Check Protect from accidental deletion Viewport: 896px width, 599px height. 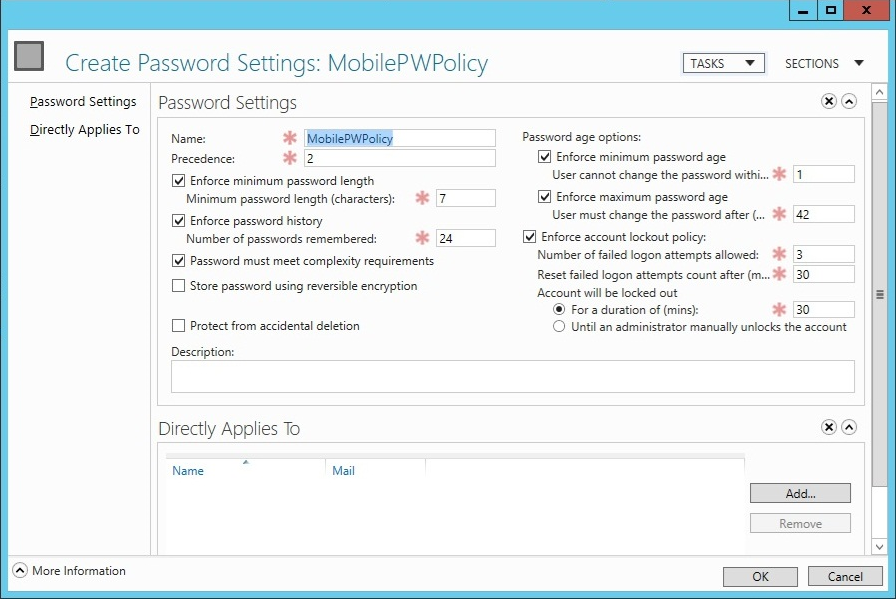click(x=180, y=326)
